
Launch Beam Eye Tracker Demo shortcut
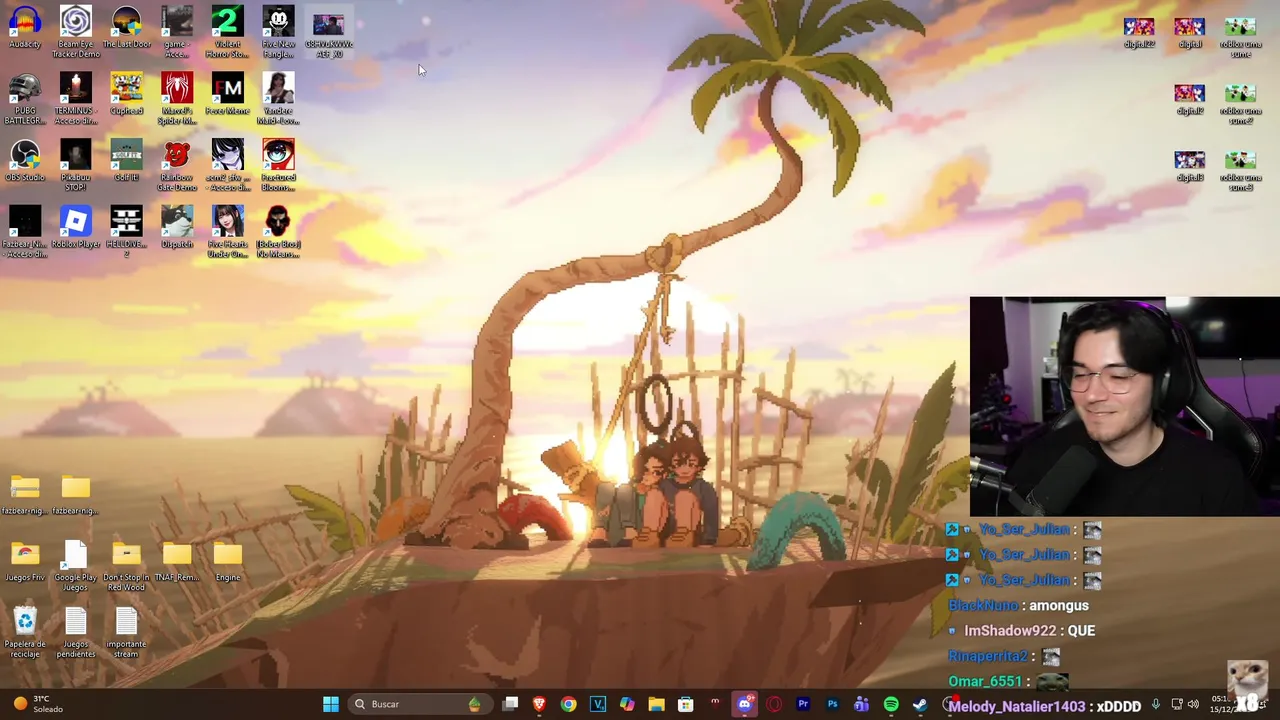click(x=76, y=32)
